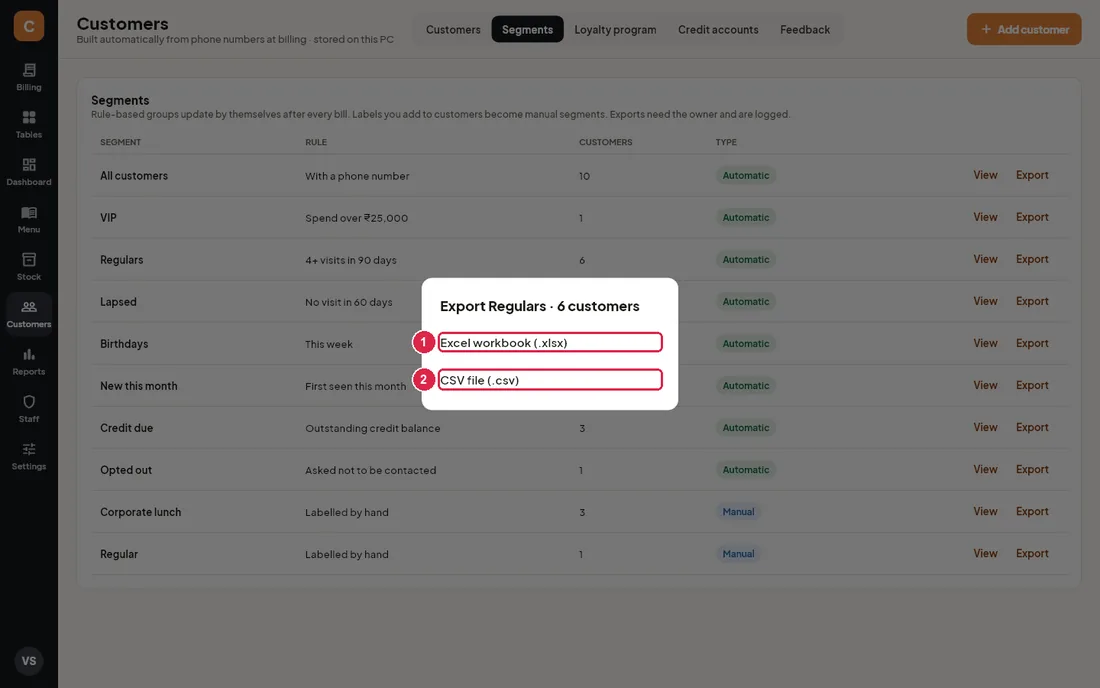Screen dimensions: 1100x688
Task: Click rule '4+ visits in 90 days'
Action: coord(351,260)
